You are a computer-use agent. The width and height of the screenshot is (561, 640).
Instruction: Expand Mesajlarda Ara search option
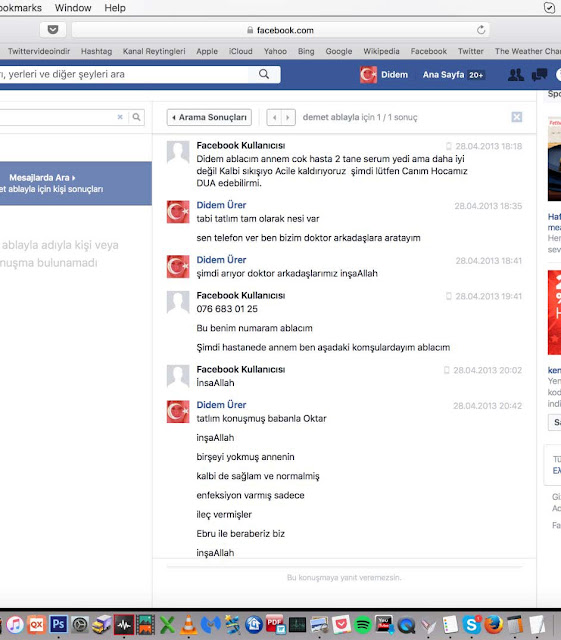[42, 178]
